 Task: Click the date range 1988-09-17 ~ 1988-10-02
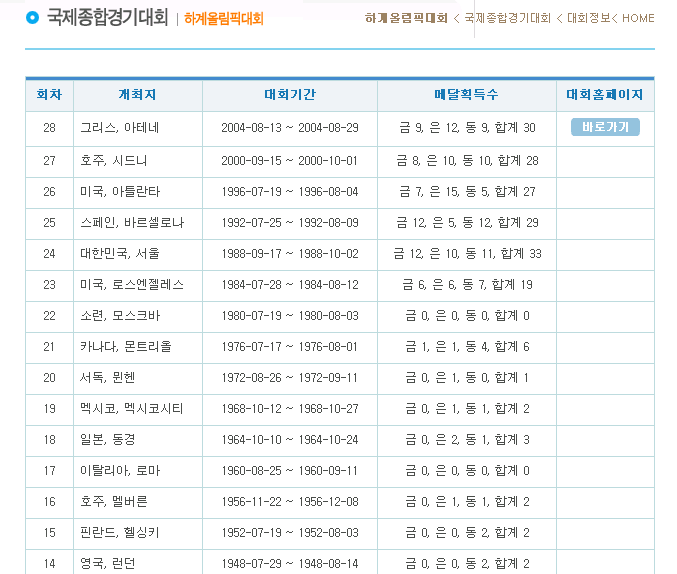coord(290,254)
